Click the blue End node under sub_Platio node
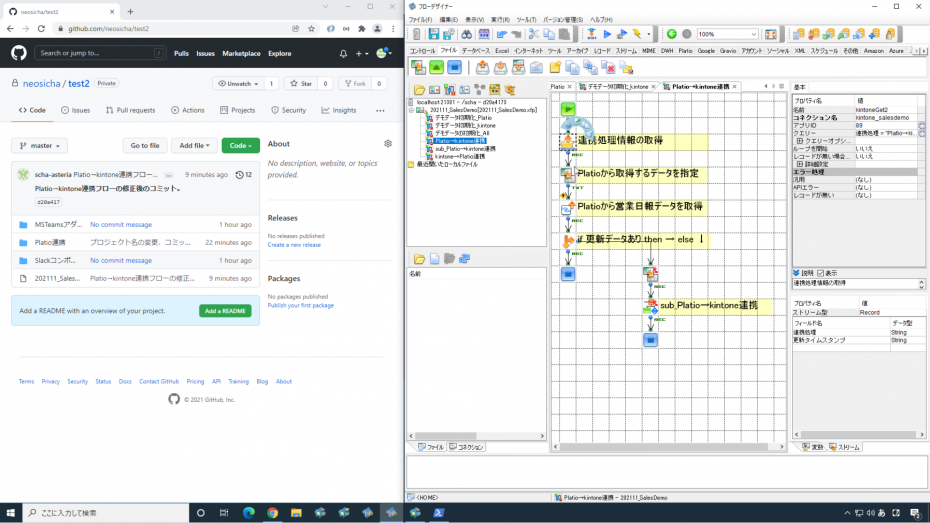 click(650, 340)
